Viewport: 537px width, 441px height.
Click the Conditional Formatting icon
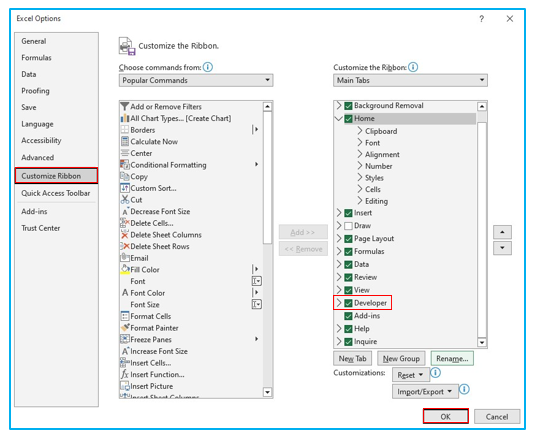(x=125, y=165)
